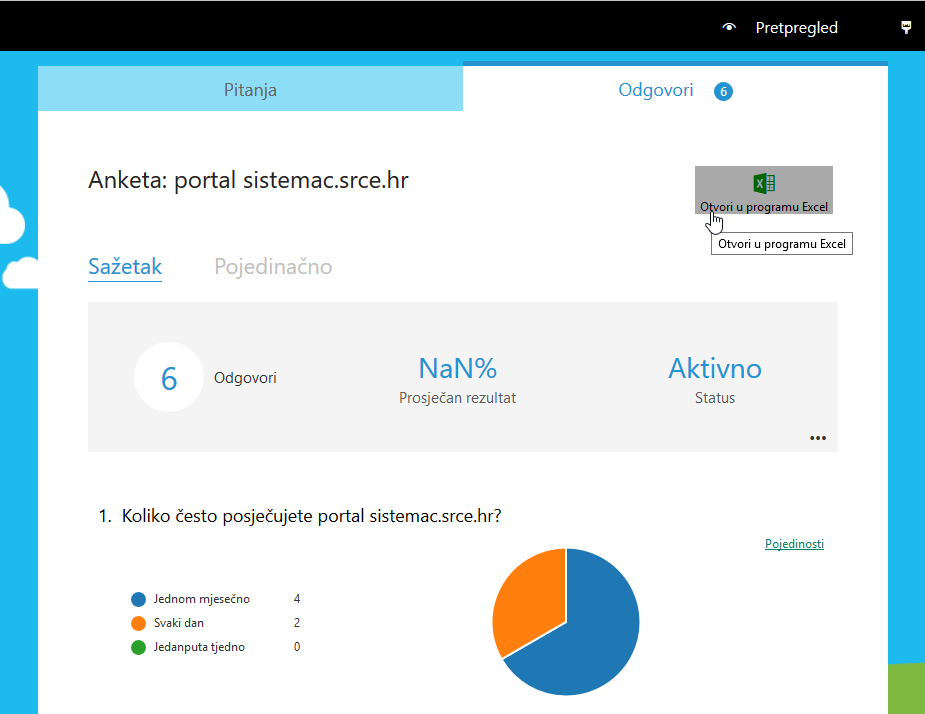Click the blue Jednom mjesečno legend dot
Viewport: 925px width, 714px height.
pyautogui.click(x=139, y=600)
